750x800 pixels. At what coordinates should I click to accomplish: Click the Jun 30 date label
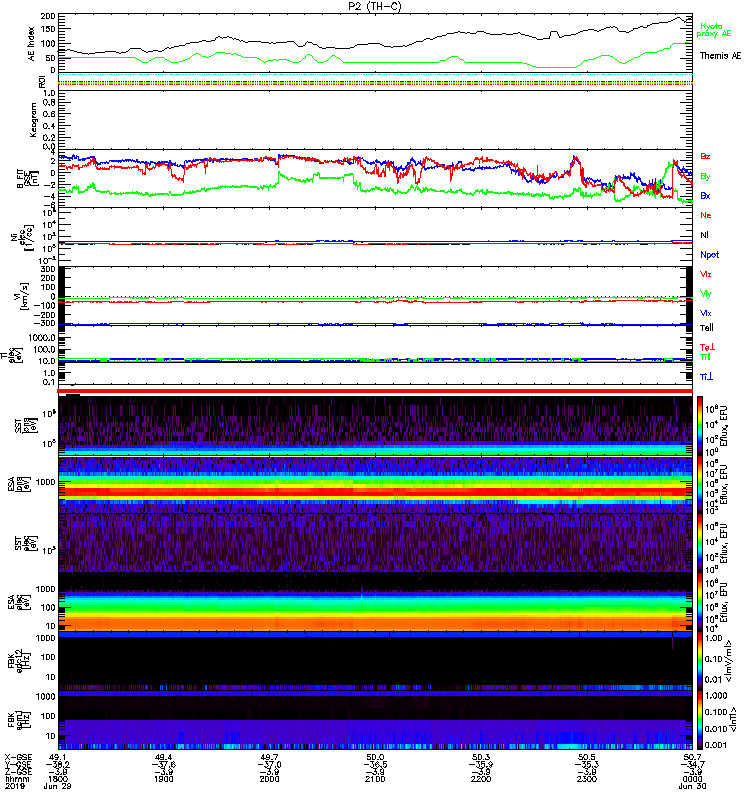click(x=692, y=786)
